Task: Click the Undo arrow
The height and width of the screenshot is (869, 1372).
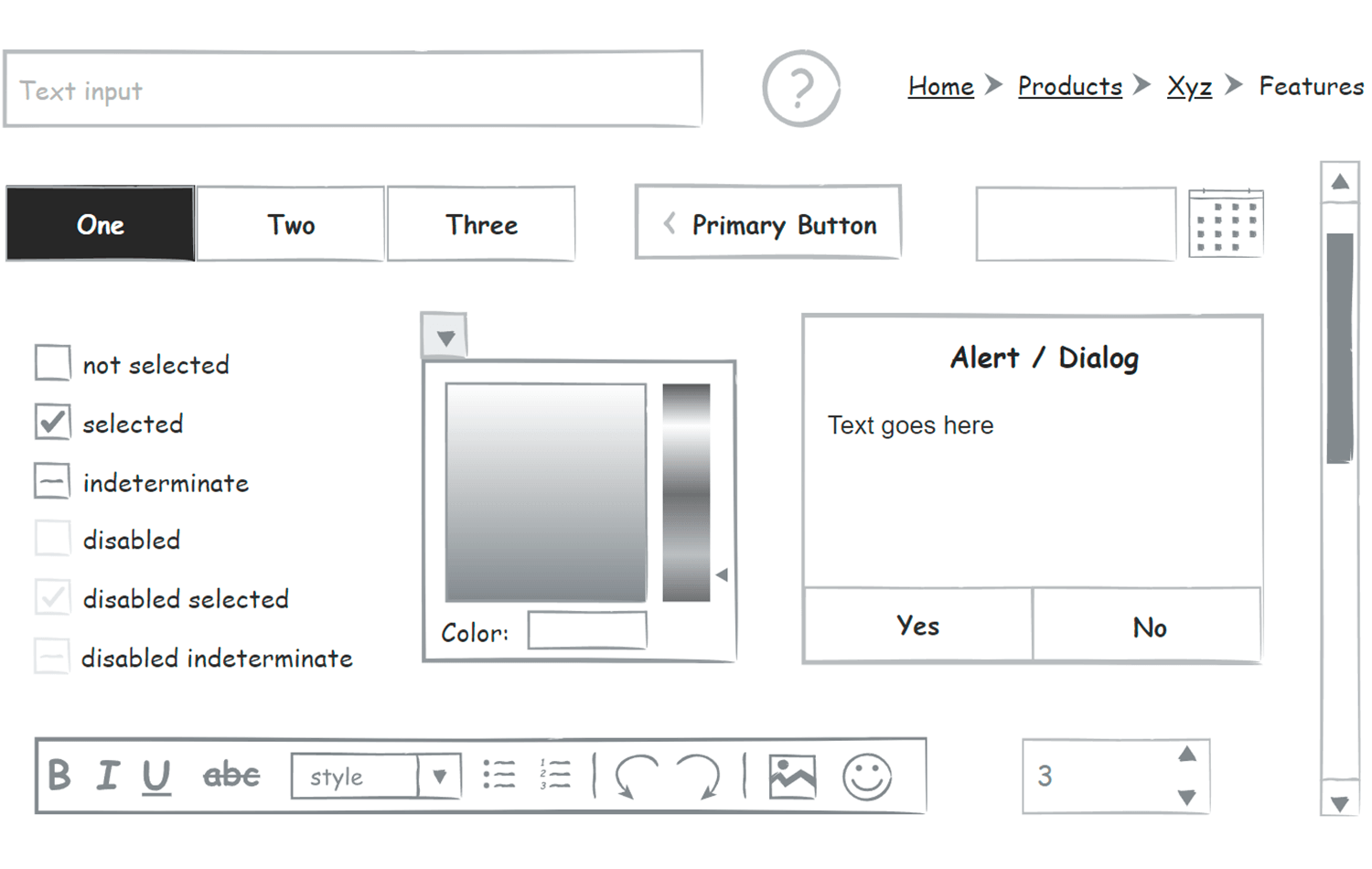Action: pyautogui.click(x=637, y=777)
